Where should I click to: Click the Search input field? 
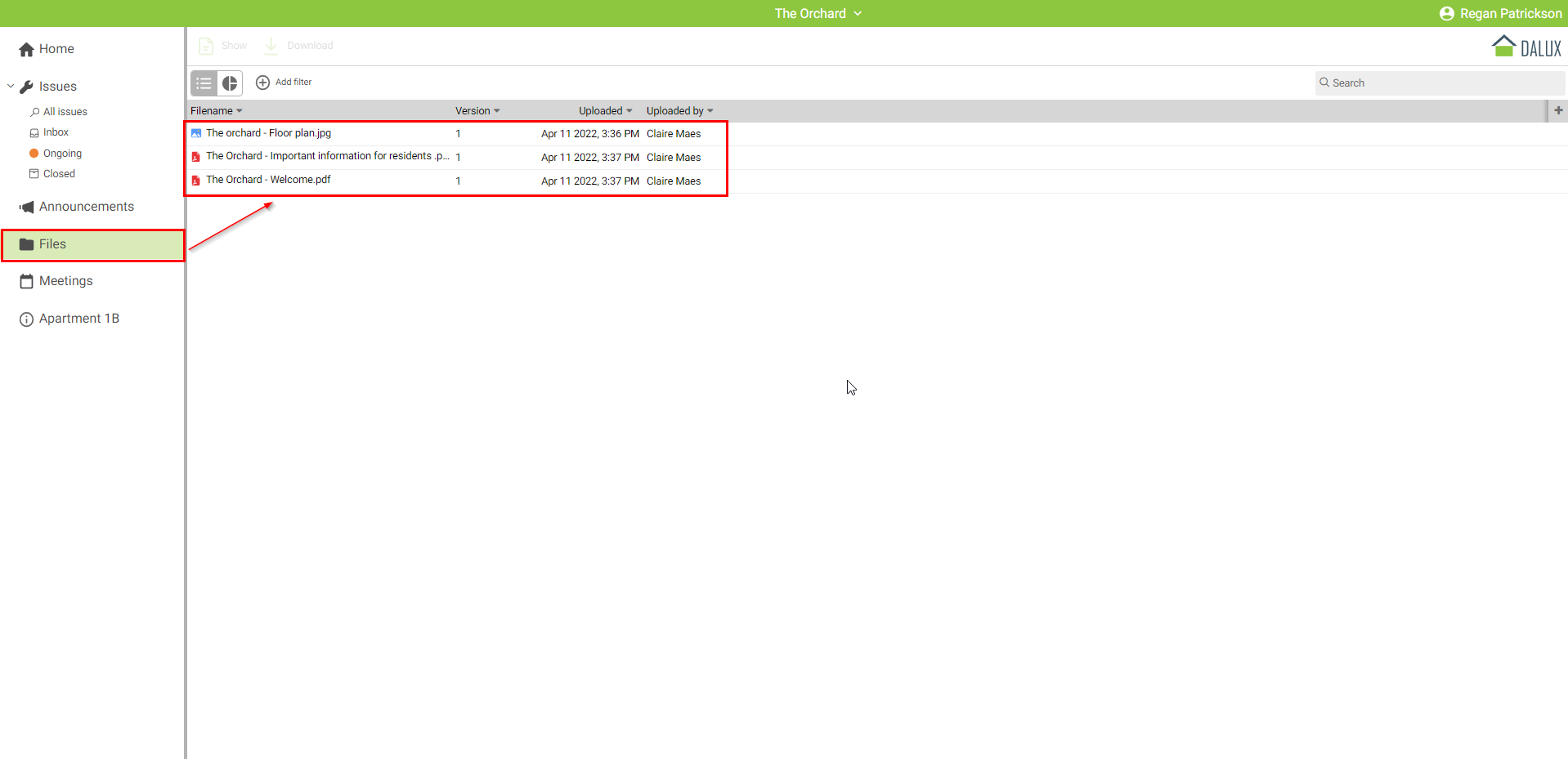click(1439, 83)
